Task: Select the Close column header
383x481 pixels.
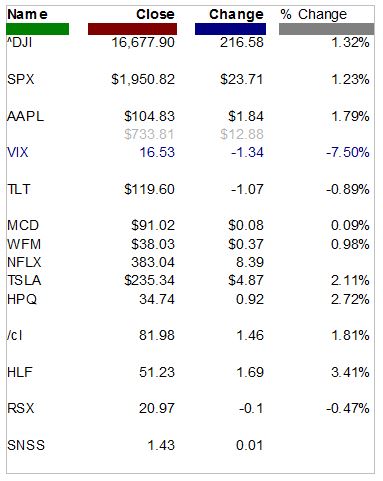Action: 155,14
